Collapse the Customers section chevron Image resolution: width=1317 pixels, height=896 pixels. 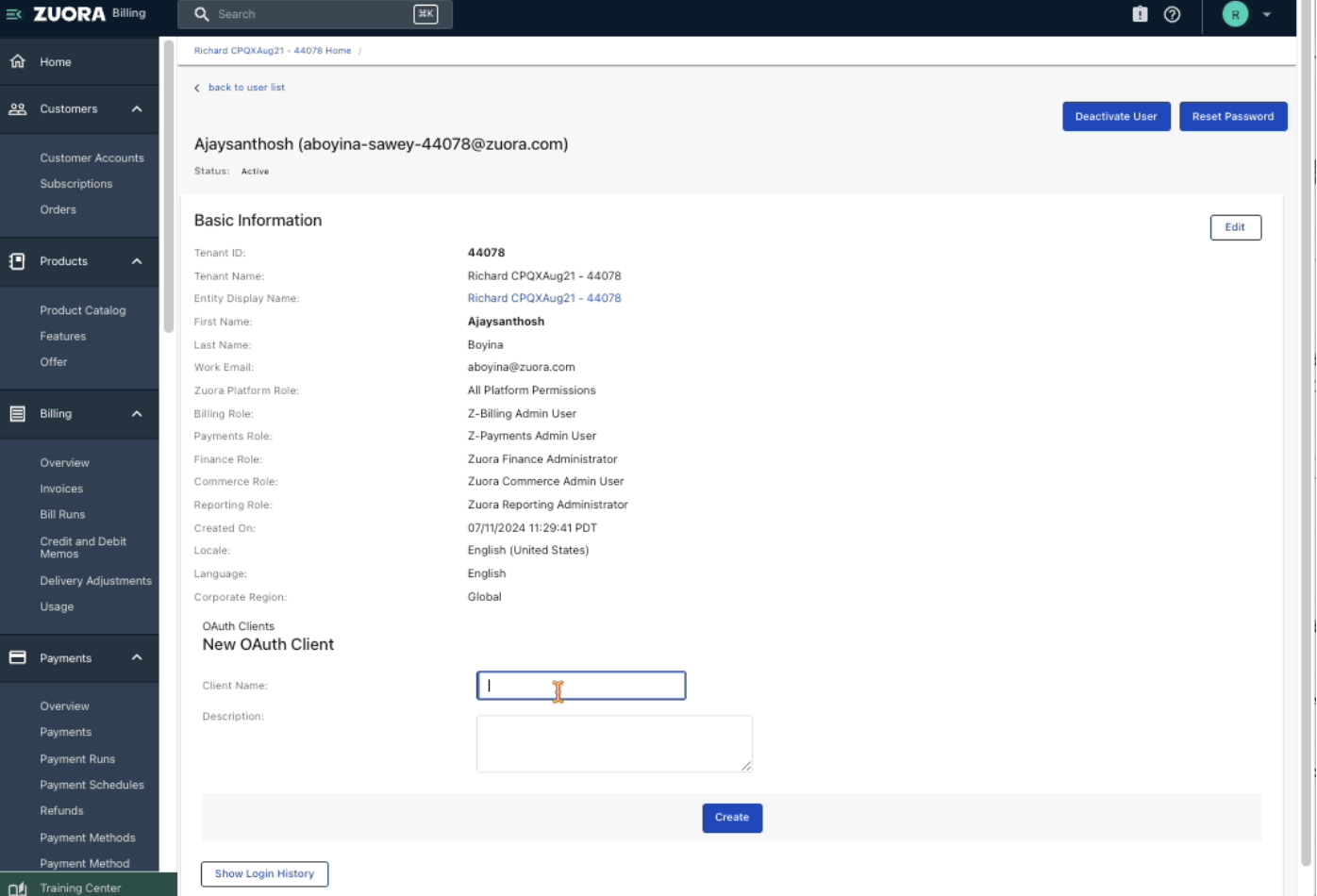click(137, 109)
